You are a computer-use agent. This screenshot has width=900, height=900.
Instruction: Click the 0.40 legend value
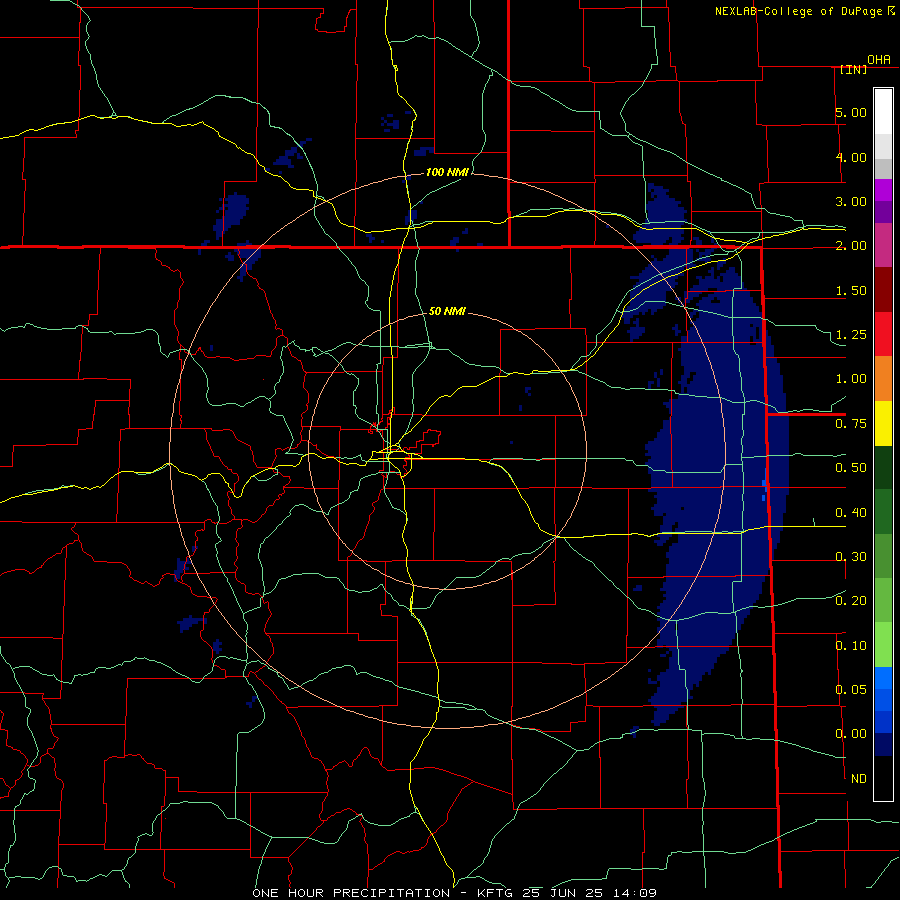pos(851,513)
